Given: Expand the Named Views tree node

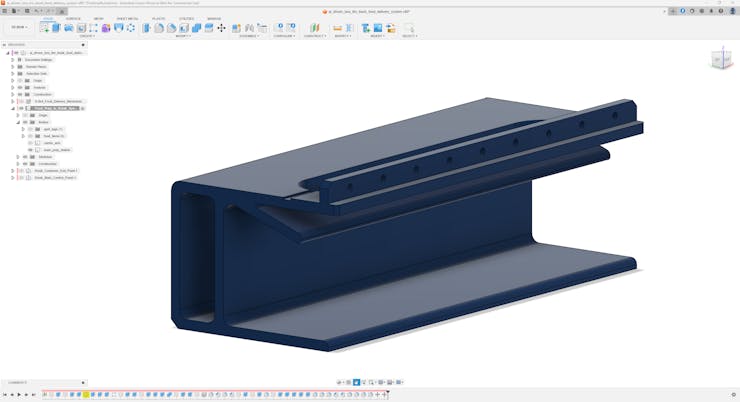Looking at the screenshot, I should [x=12, y=66].
